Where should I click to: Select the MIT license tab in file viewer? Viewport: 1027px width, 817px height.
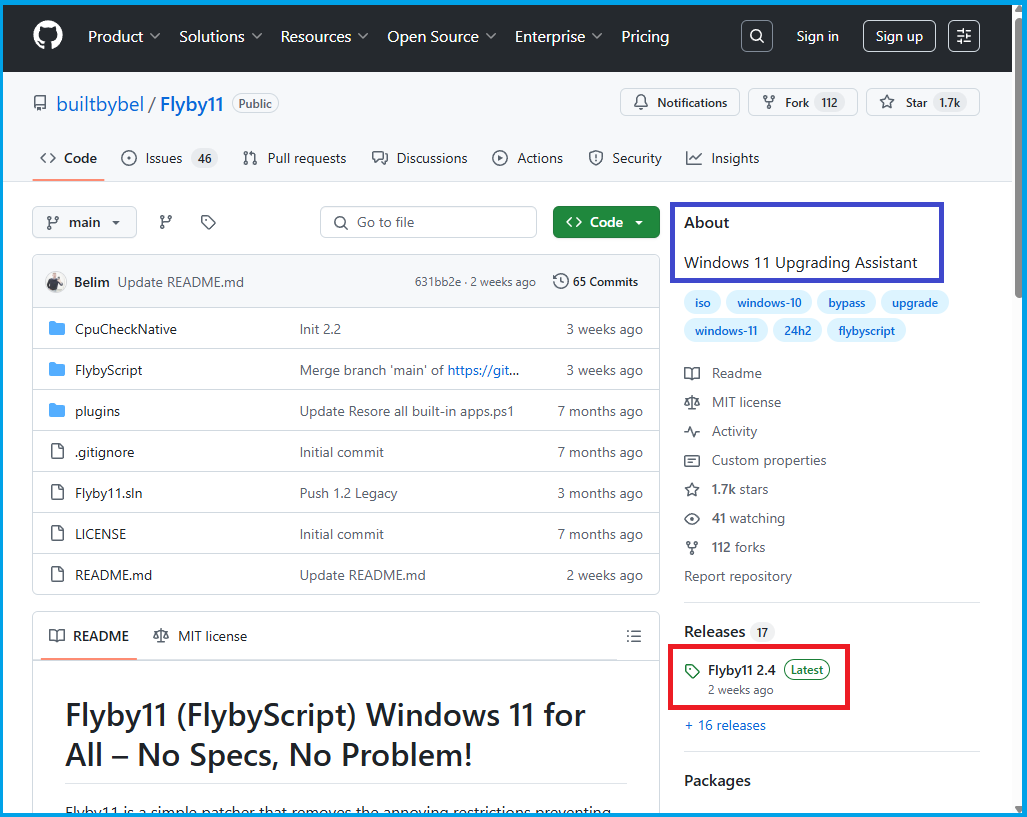click(200, 636)
